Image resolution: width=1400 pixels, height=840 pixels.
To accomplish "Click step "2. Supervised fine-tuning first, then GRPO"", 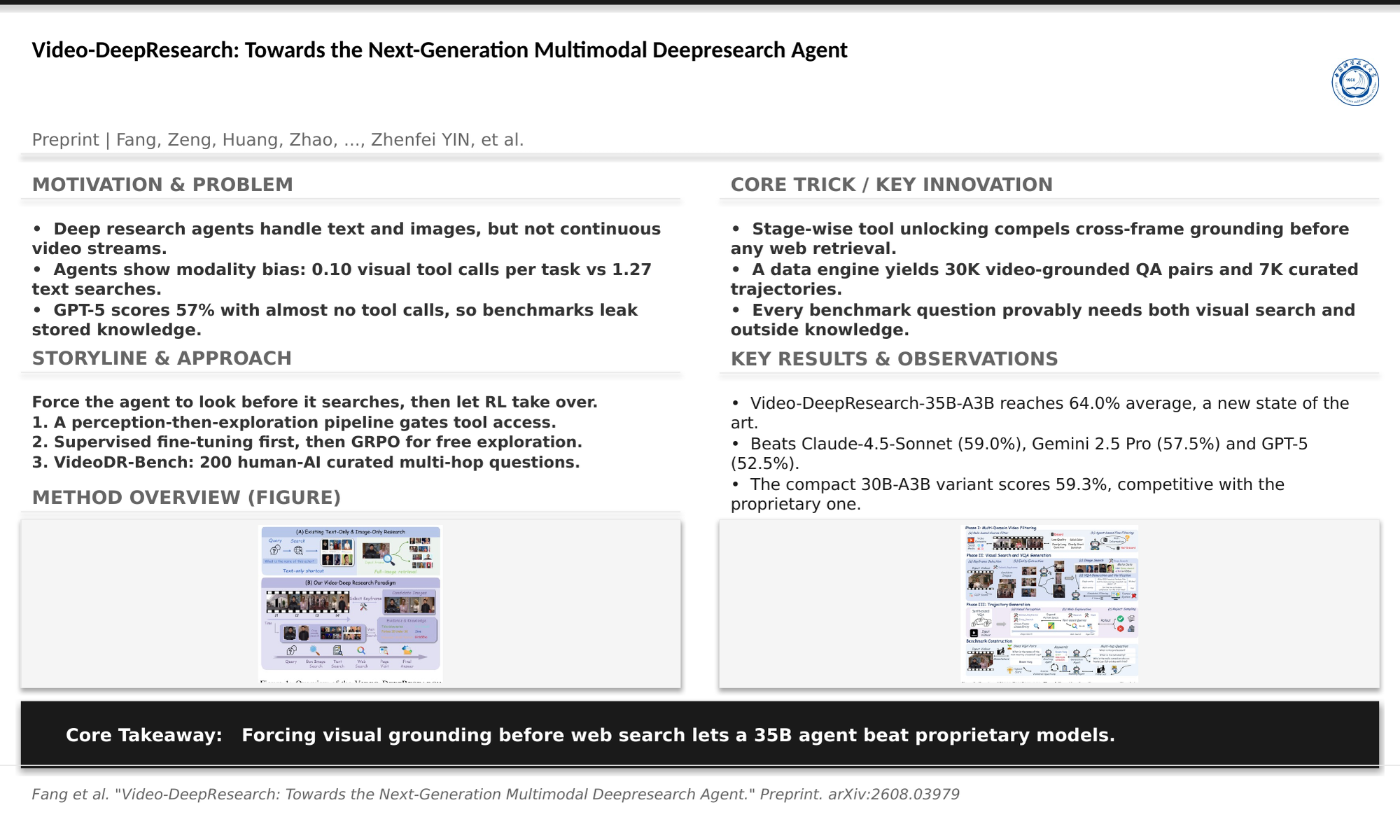I will pos(307,442).
